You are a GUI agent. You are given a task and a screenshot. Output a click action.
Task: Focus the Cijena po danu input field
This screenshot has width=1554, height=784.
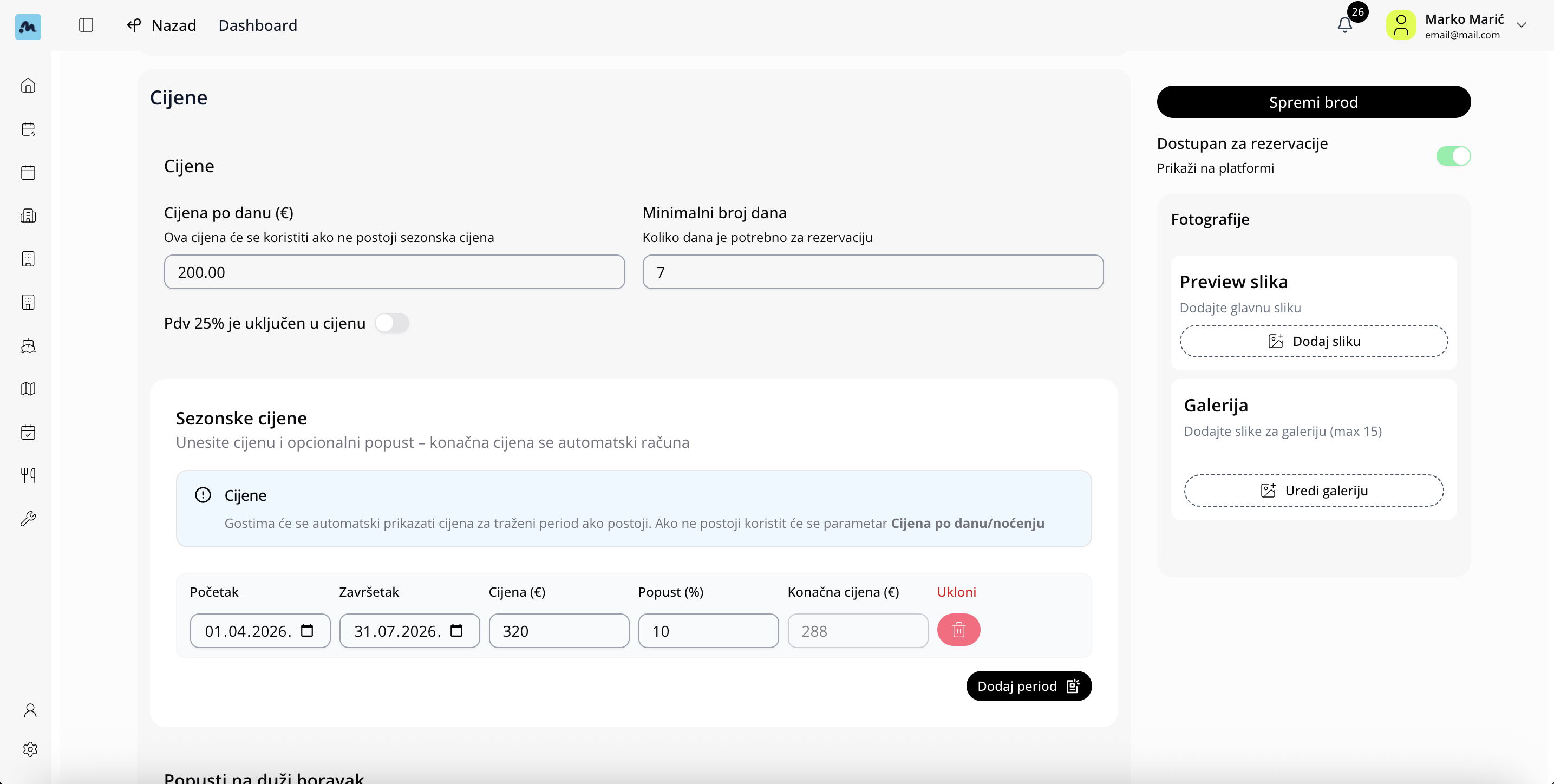click(x=394, y=272)
